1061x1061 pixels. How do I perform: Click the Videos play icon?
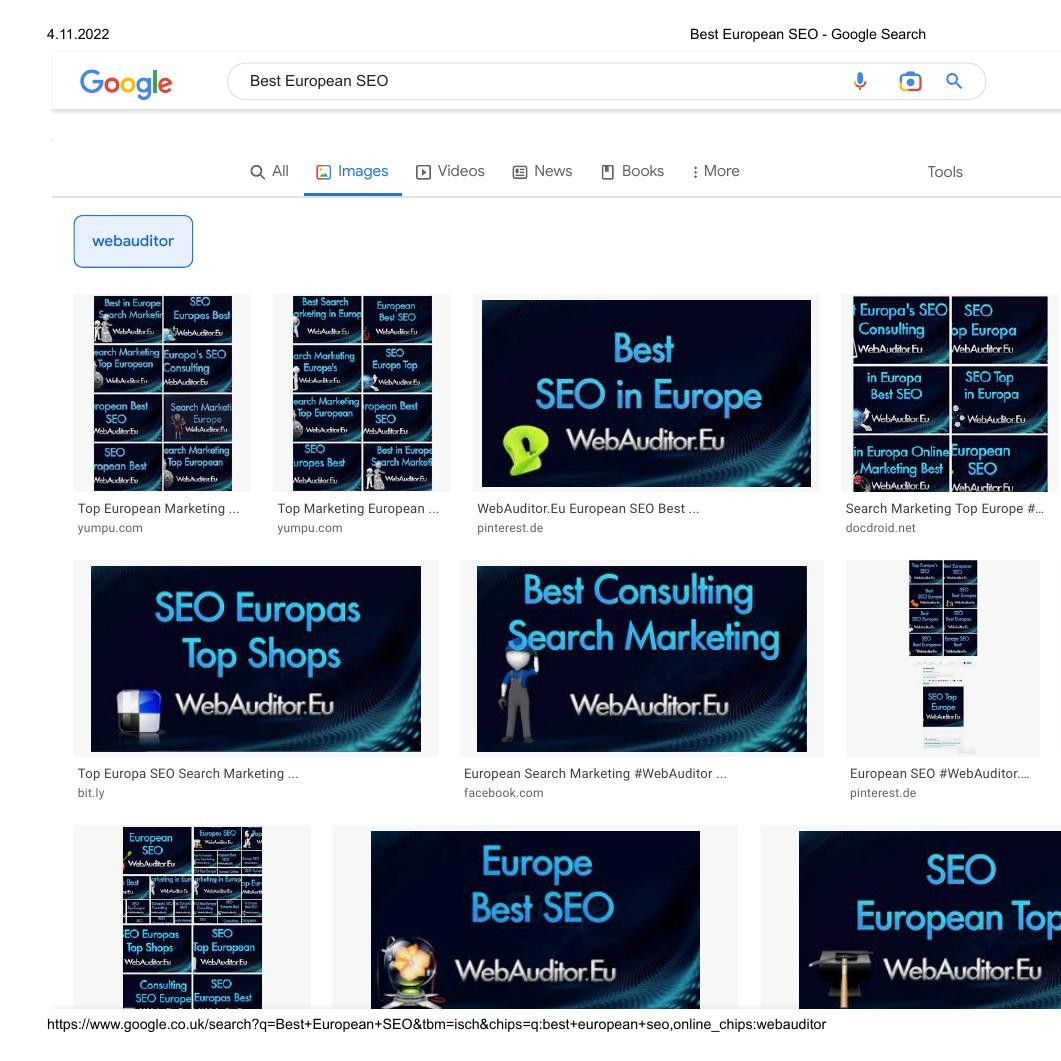423,171
